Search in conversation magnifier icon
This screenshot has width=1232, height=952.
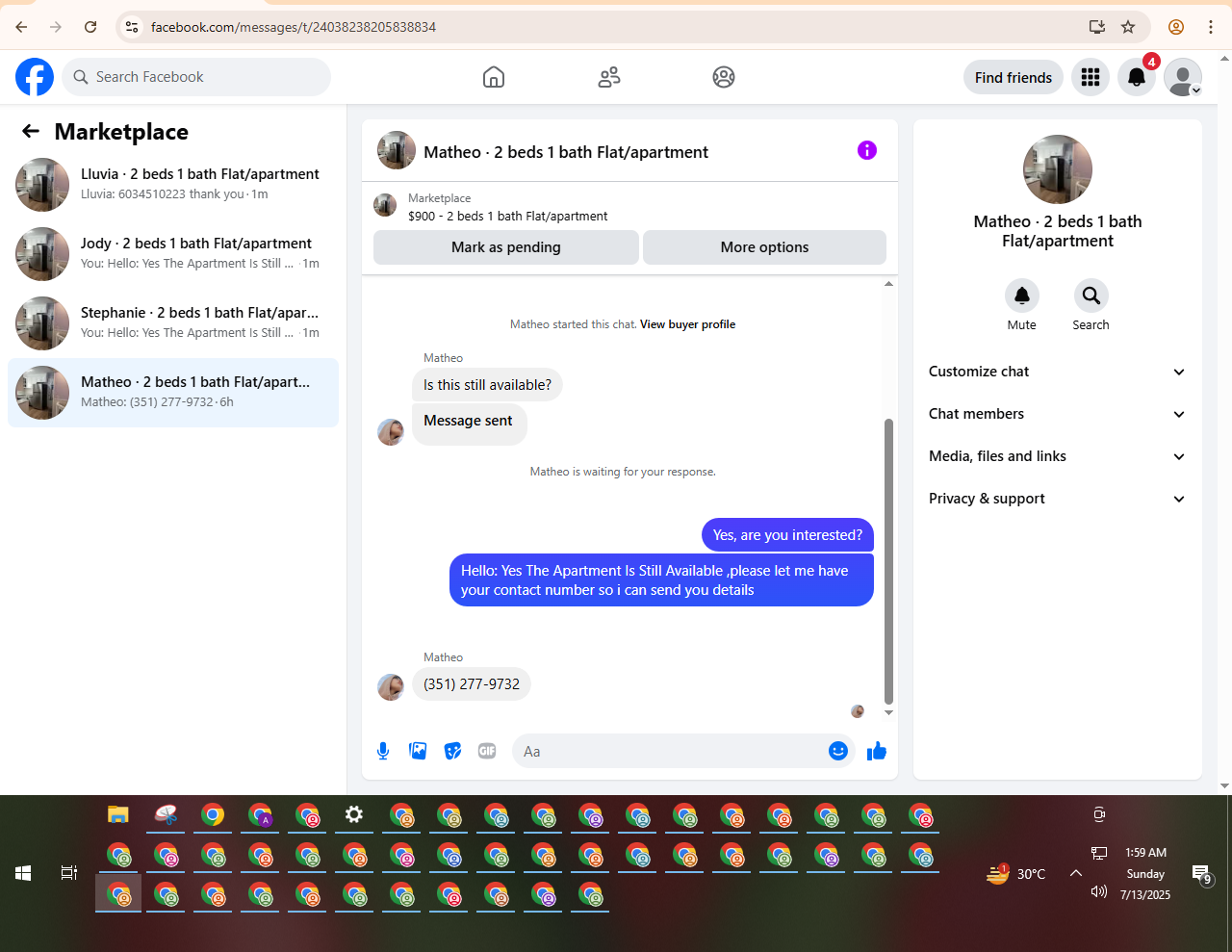1091,296
